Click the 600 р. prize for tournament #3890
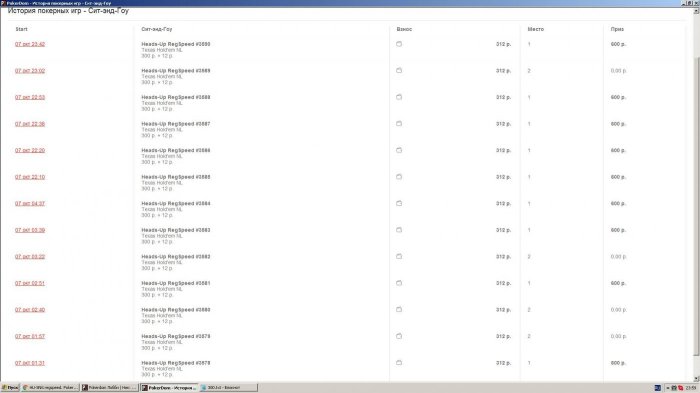This screenshot has width=700, height=393. tap(618, 44)
